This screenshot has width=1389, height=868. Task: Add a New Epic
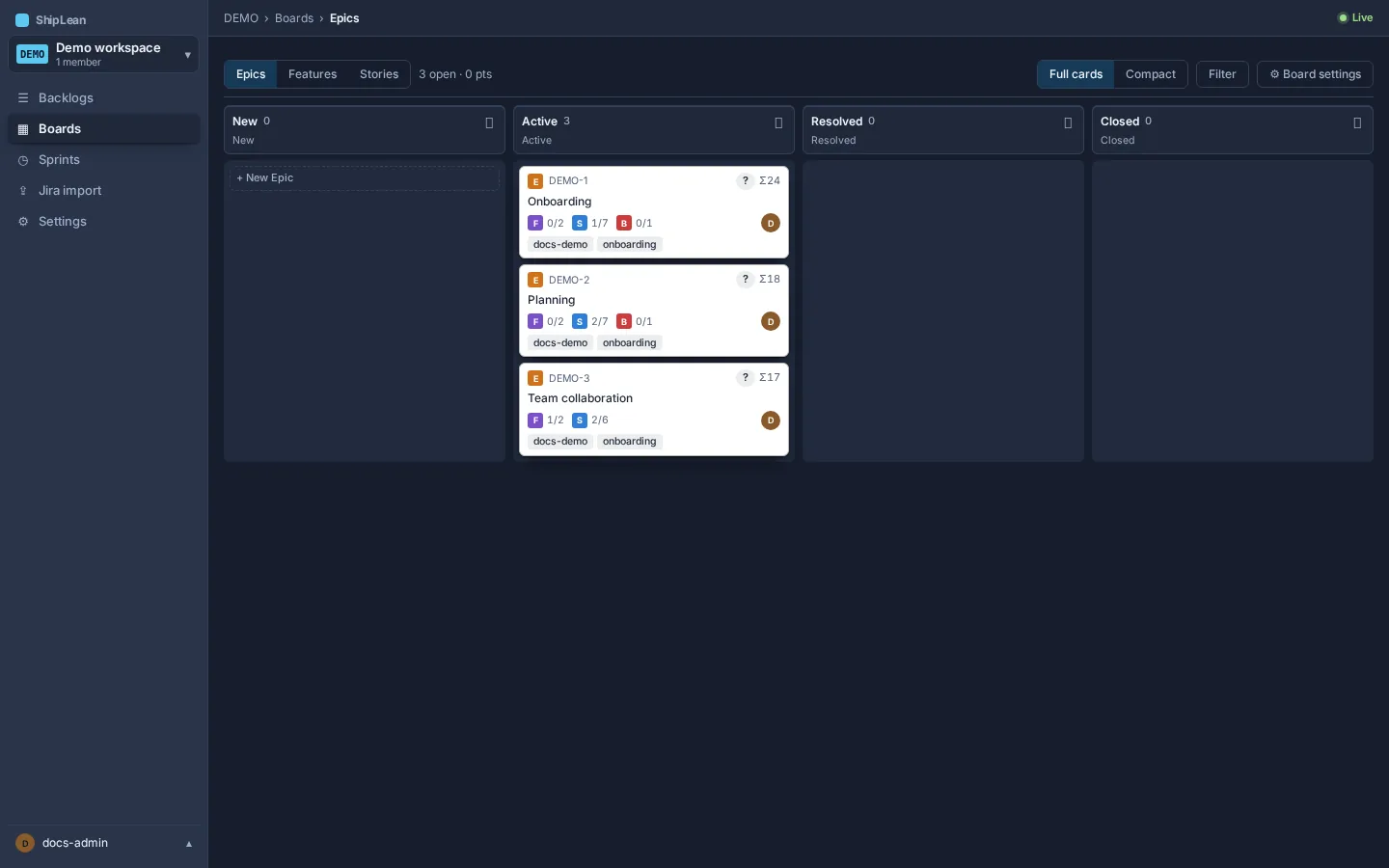tap(365, 178)
